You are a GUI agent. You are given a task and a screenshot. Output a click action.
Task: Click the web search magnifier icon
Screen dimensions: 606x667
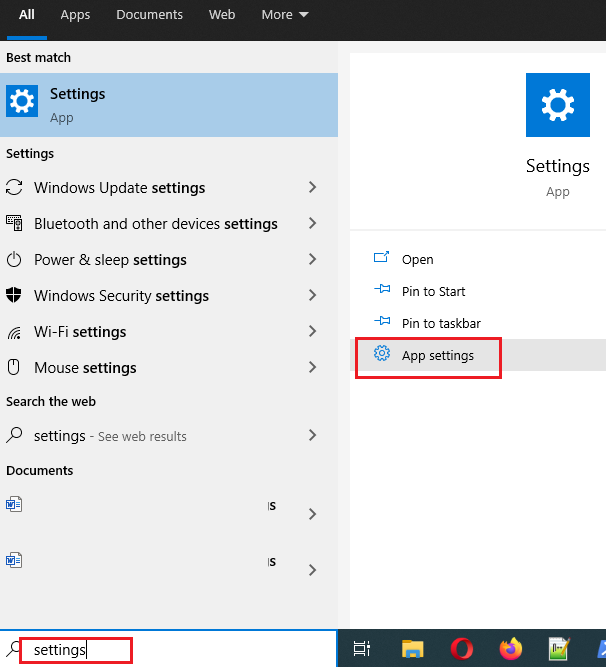click(x=14, y=435)
